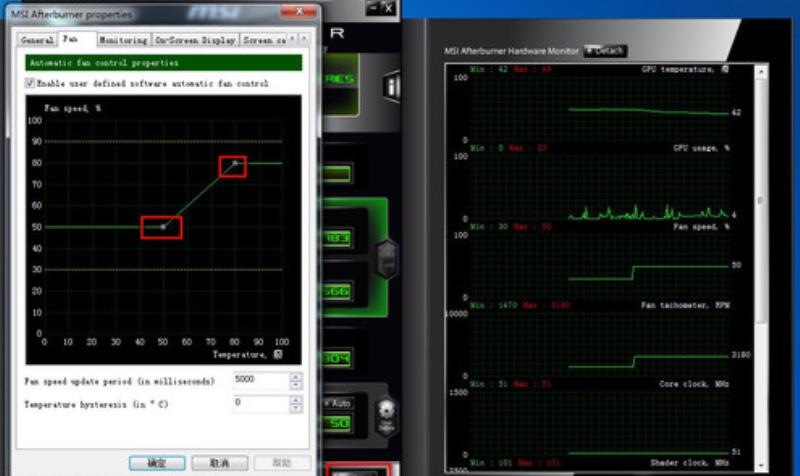
Task: Increase the temperature hysteresis value
Action: (x=296, y=400)
